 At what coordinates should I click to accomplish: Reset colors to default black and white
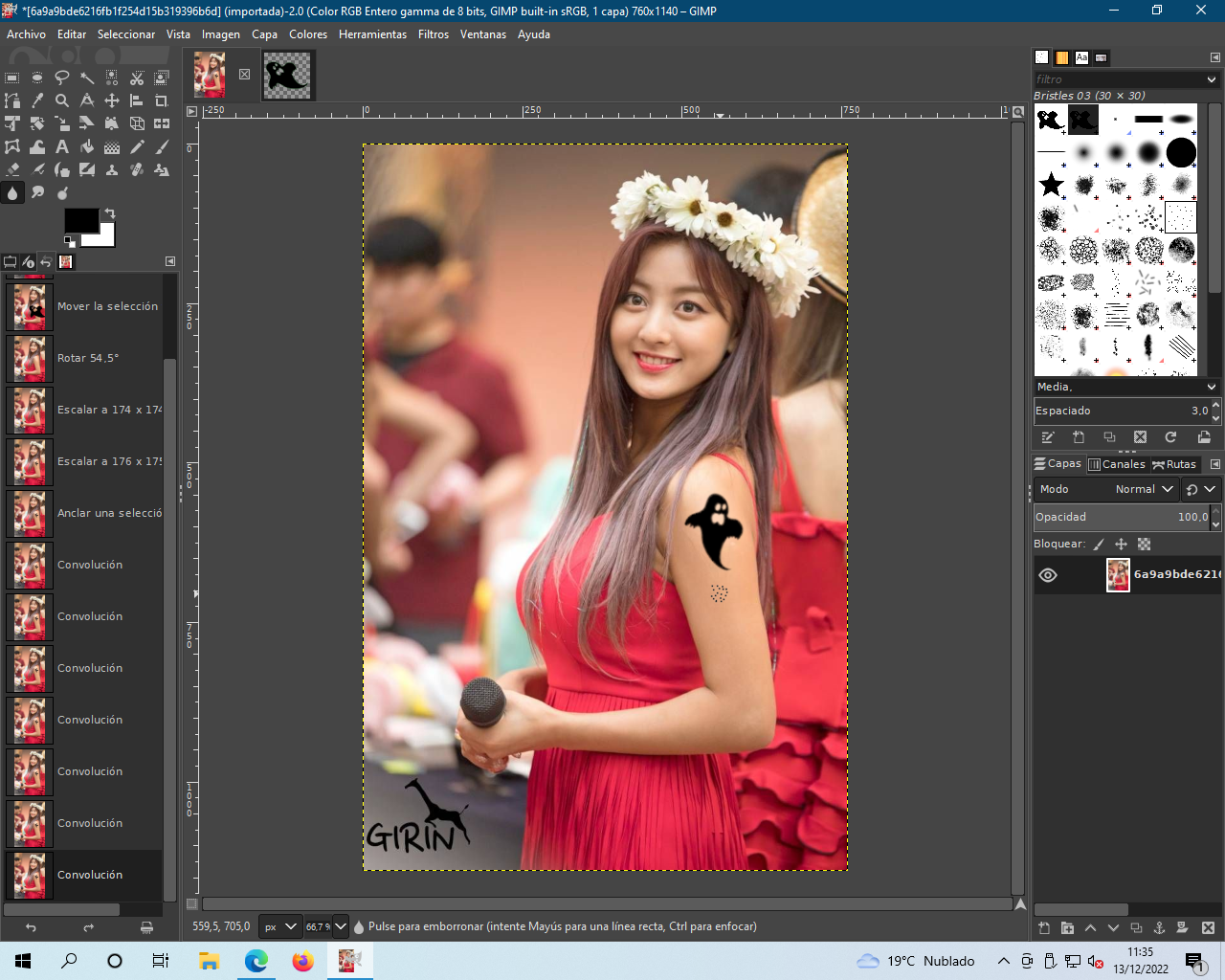(70, 242)
